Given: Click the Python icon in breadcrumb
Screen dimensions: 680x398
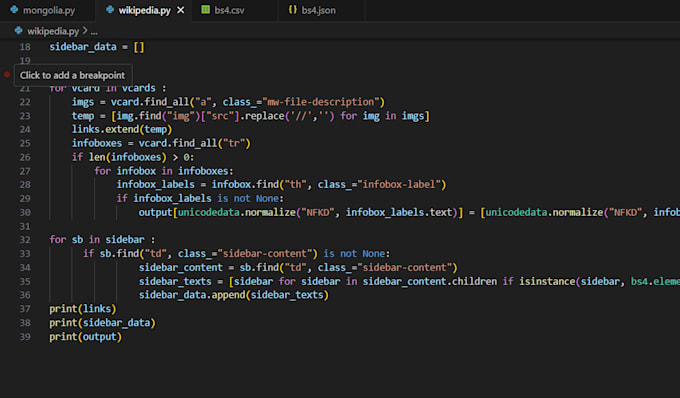Looking at the screenshot, I should coord(19,31).
